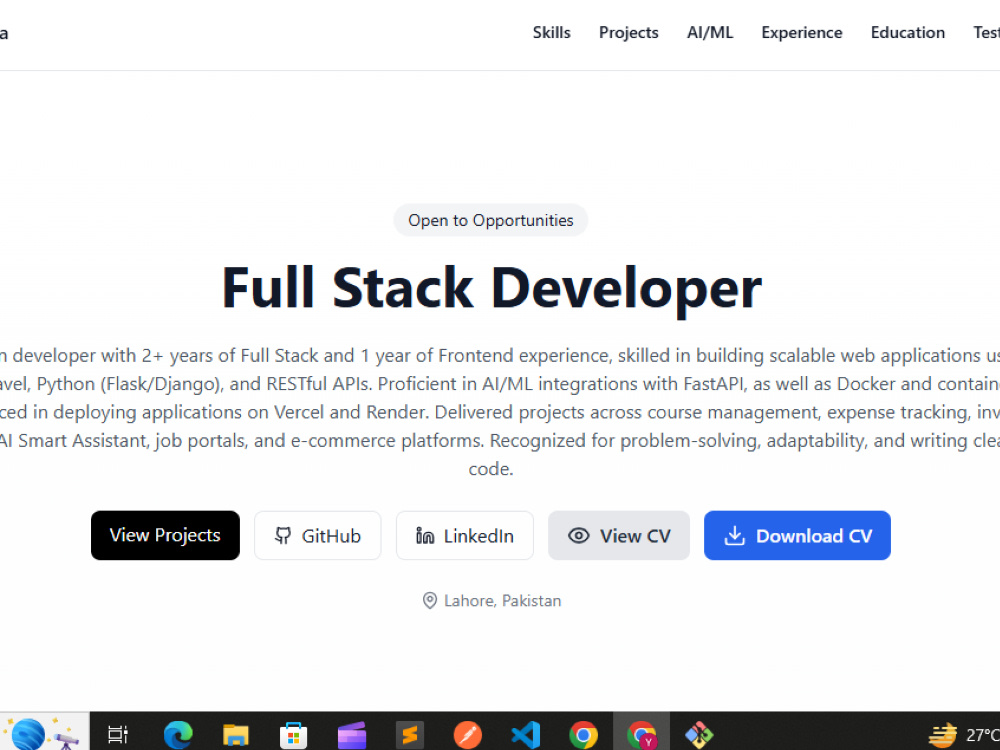Click the Lahore, Pakistan location text
The width and height of the screenshot is (1000, 750).
tap(503, 601)
